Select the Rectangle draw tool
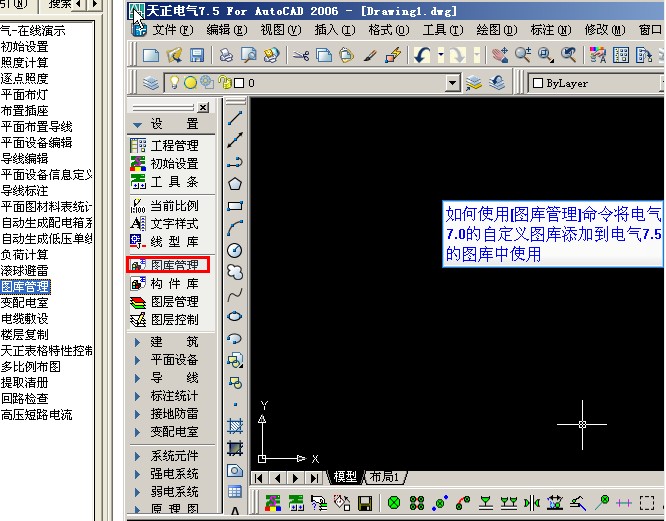Image resolution: width=666 pixels, height=521 pixels. tap(235, 206)
